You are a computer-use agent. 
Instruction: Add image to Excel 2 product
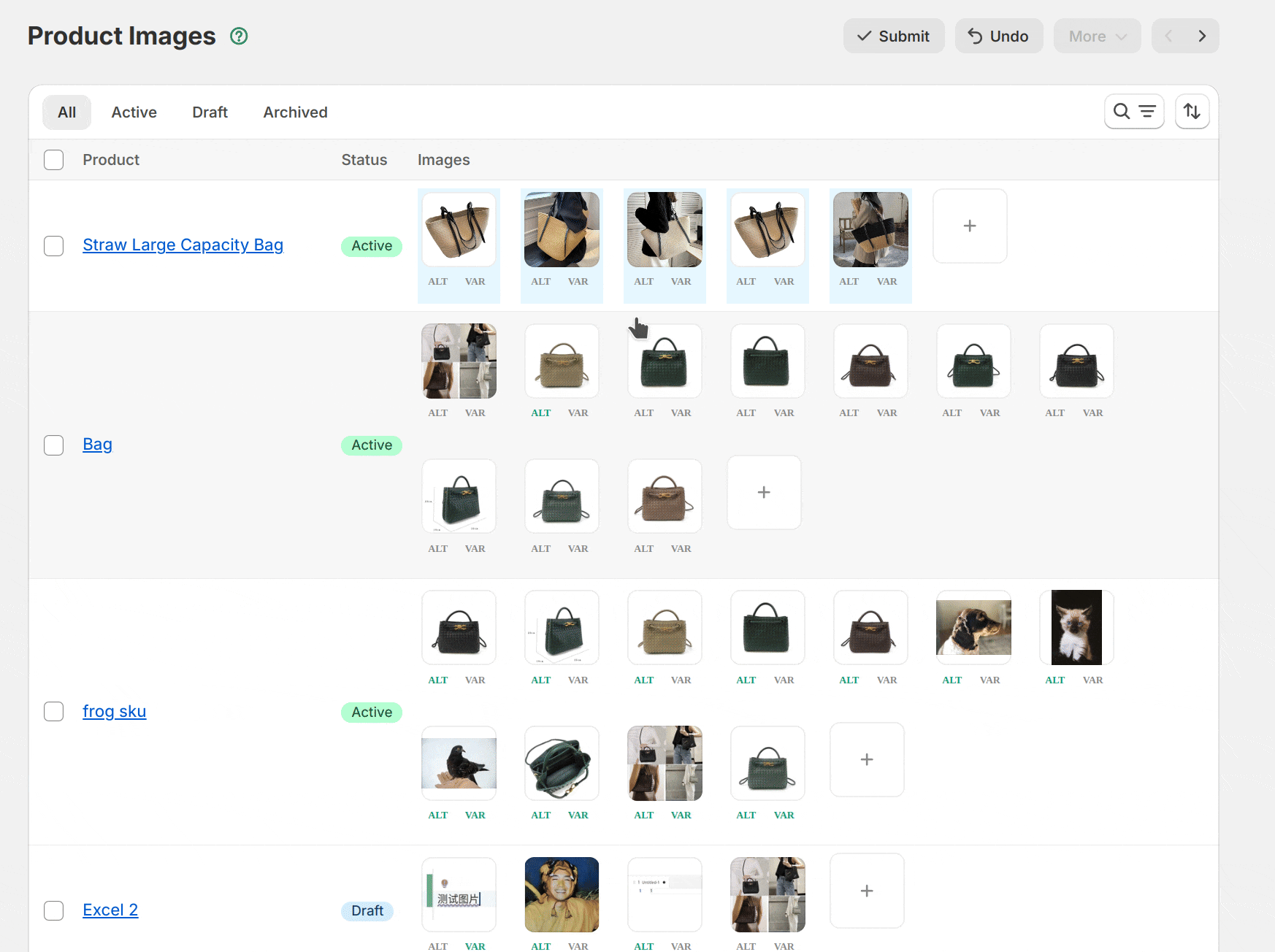pyautogui.click(x=867, y=891)
